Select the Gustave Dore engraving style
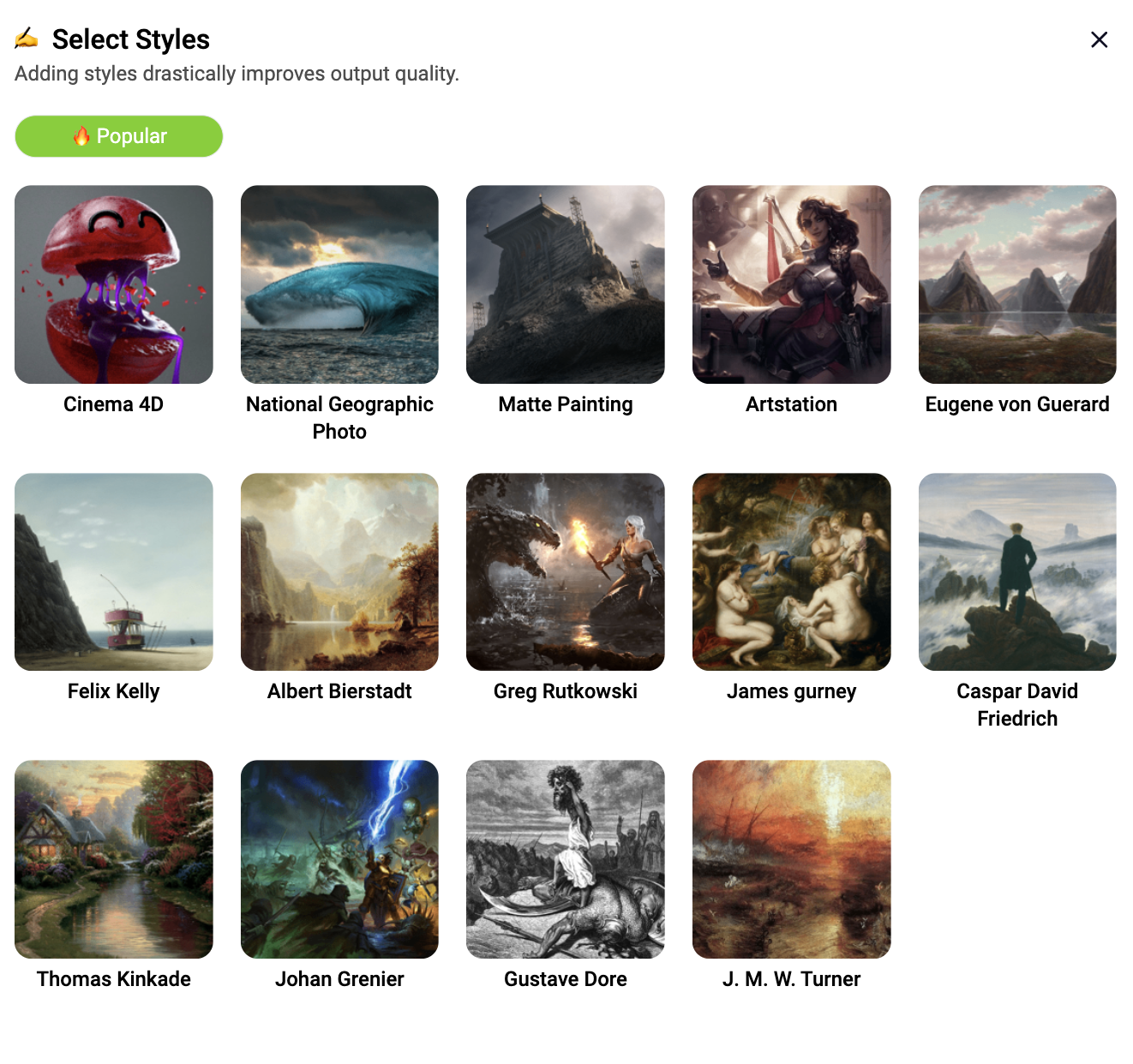The image size is (1133, 1064). click(565, 859)
